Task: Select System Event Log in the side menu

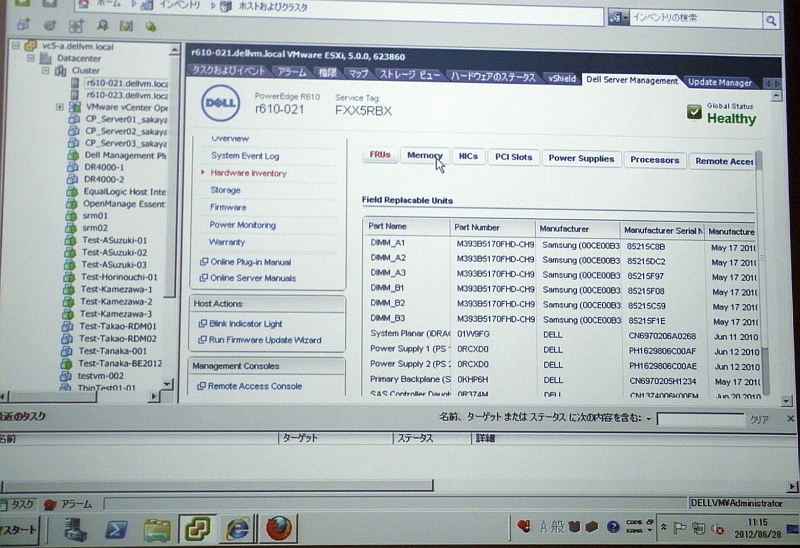Action: pos(245,156)
